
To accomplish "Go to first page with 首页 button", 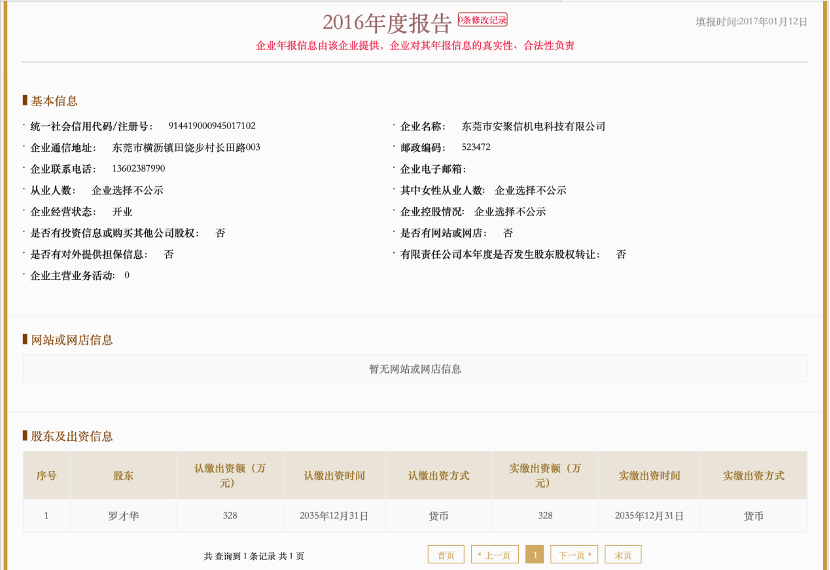I will (446, 555).
